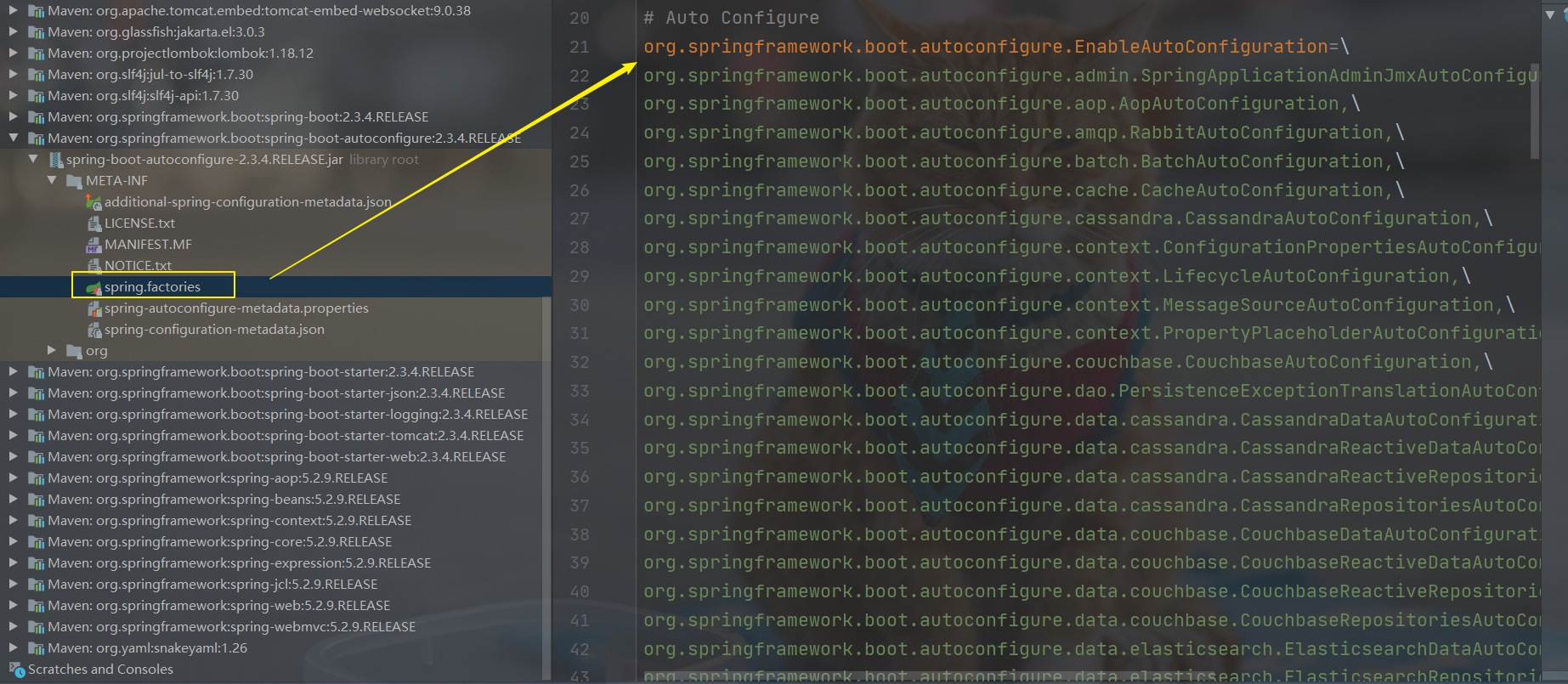Image resolution: width=1568 pixels, height=684 pixels.
Task: Click the org folder icon
Action: pyautogui.click(x=74, y=351)
